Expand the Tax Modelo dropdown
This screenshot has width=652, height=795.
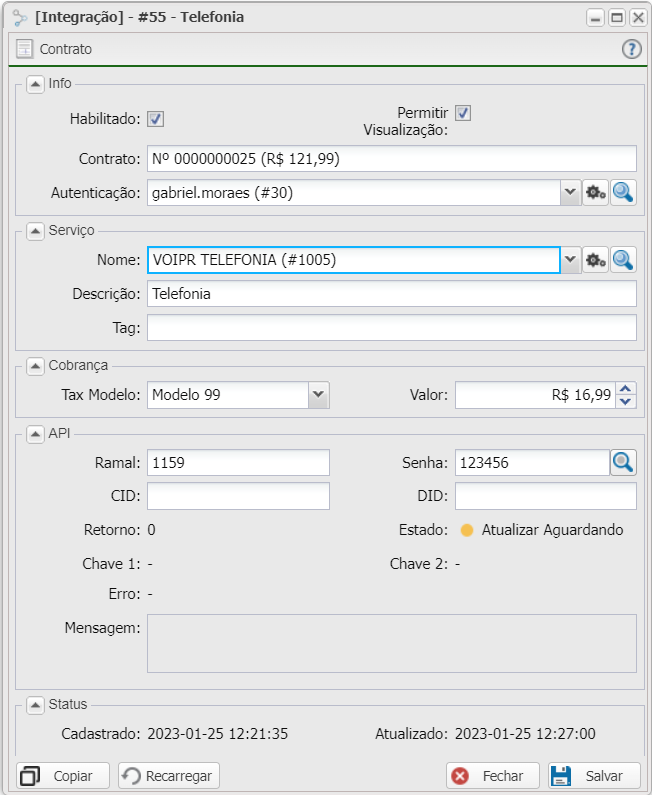318,395
